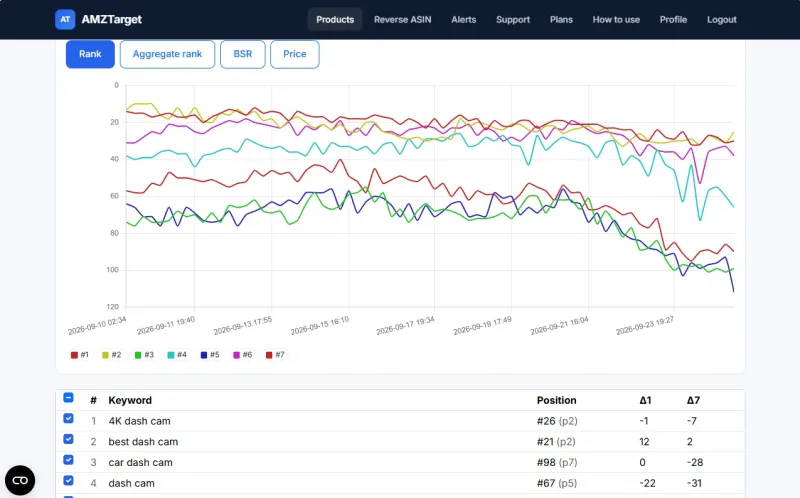Screen dimensions: 800x498
Task: Click the car dash cam keyword
Action: tap(140, 462)
